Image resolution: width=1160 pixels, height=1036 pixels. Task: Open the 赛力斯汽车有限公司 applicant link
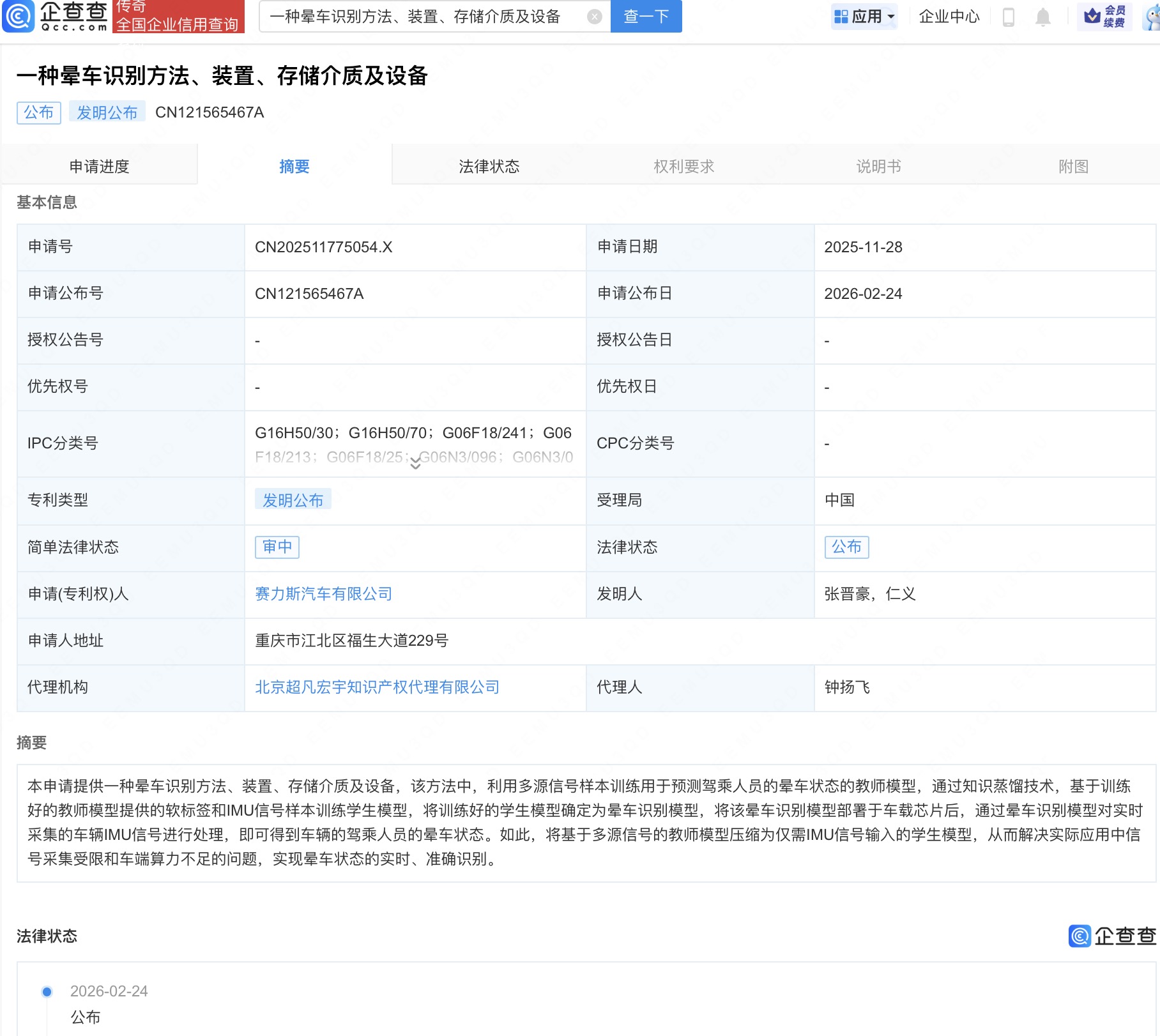[323, 594]
